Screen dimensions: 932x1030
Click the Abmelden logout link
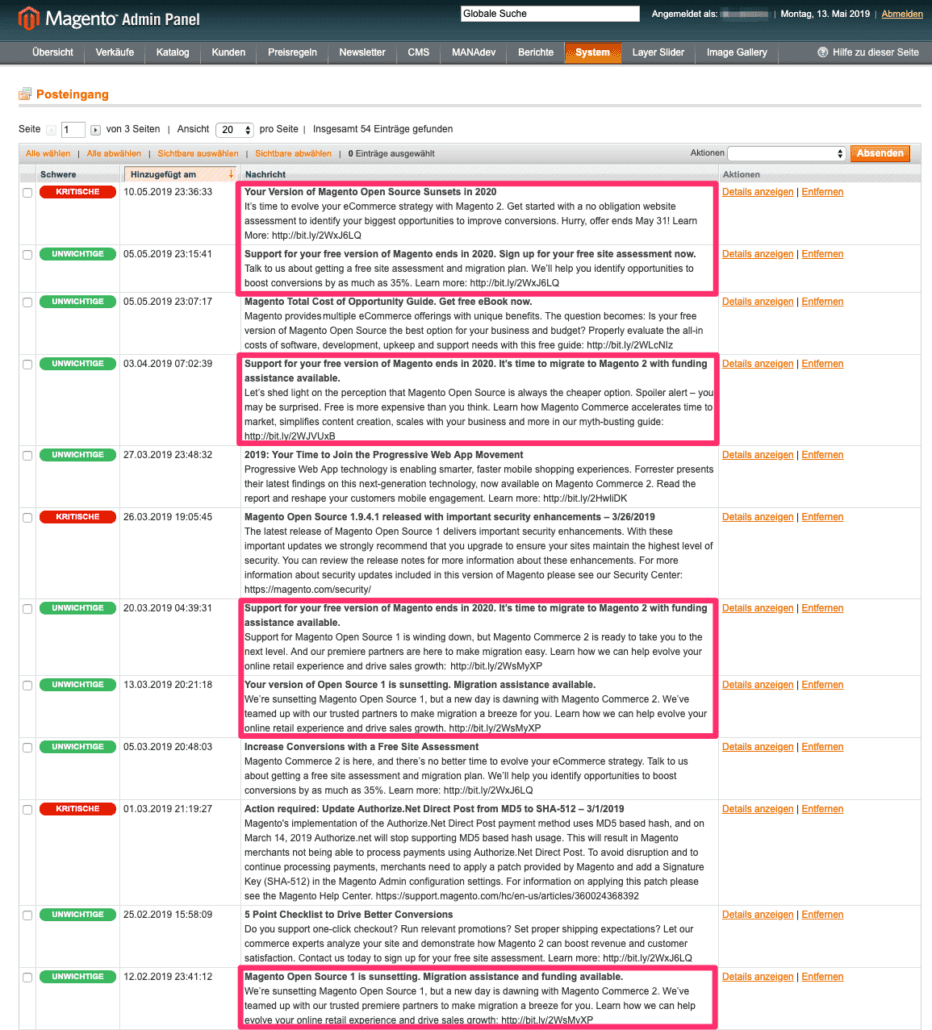[902, 14]
